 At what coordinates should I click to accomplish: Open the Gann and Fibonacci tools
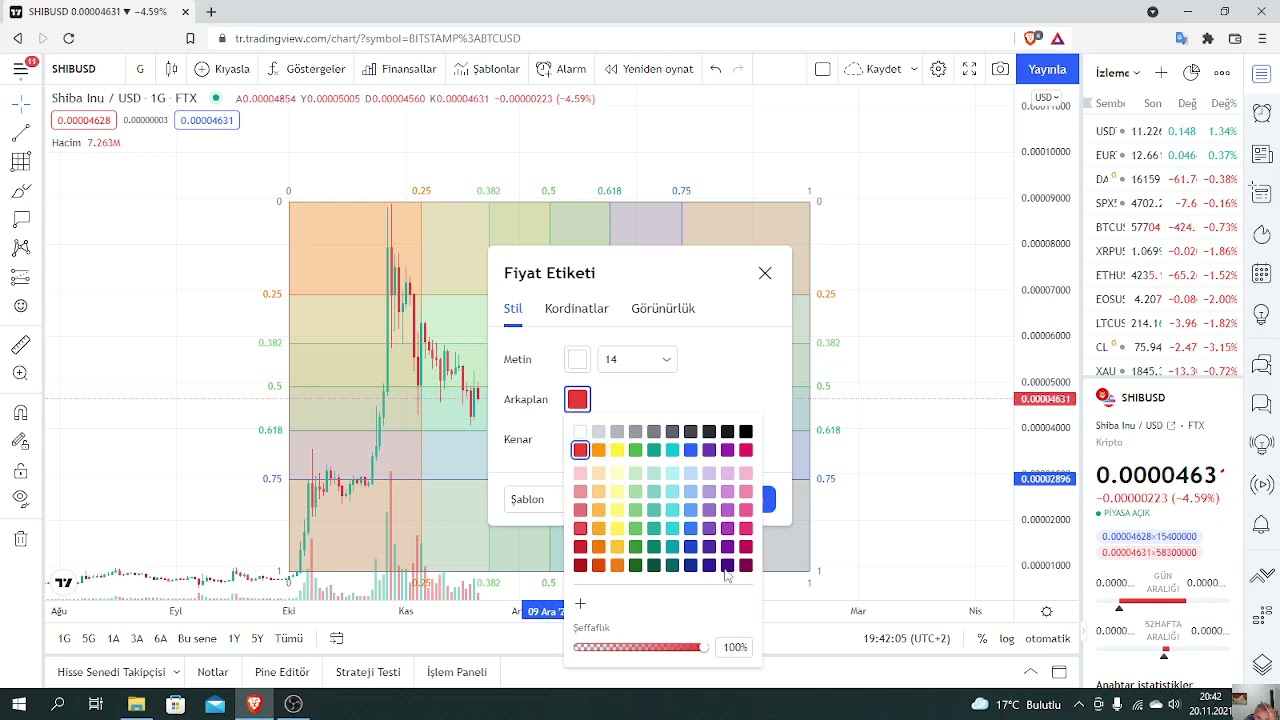21,162
